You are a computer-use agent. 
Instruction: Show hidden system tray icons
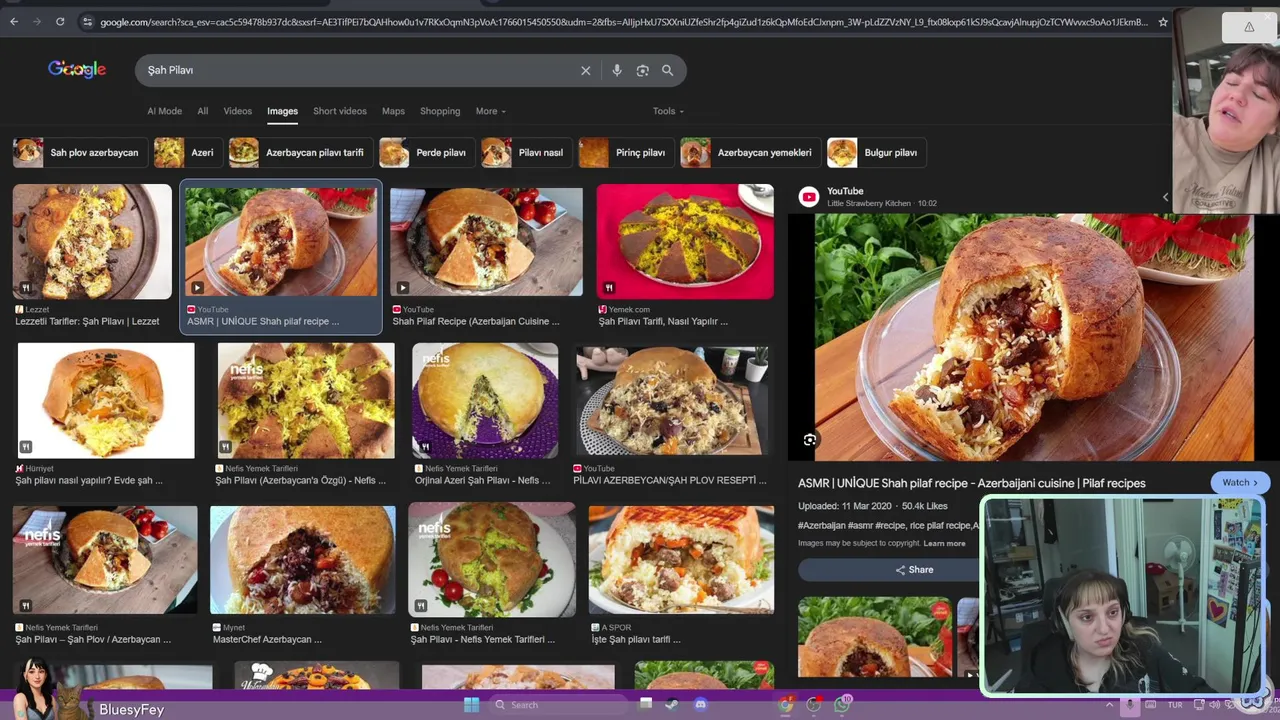coord(1109,704)
